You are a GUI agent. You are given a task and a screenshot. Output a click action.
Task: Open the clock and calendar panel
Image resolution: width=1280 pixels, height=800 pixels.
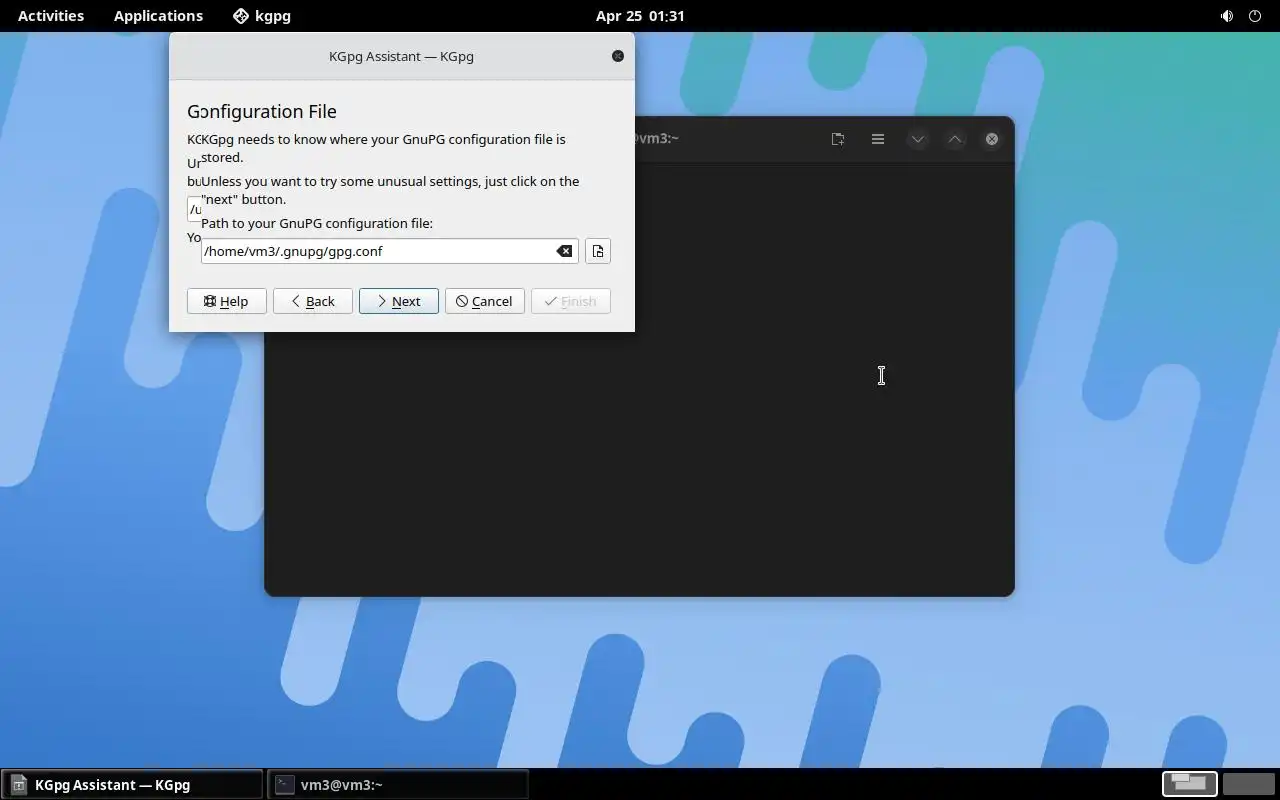tap(640, 16)
